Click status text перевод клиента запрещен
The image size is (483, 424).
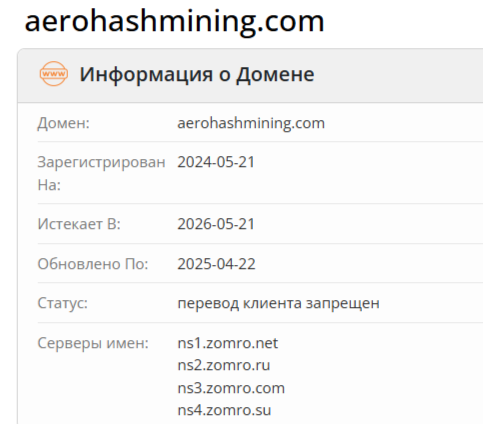[x=278, y=303]
